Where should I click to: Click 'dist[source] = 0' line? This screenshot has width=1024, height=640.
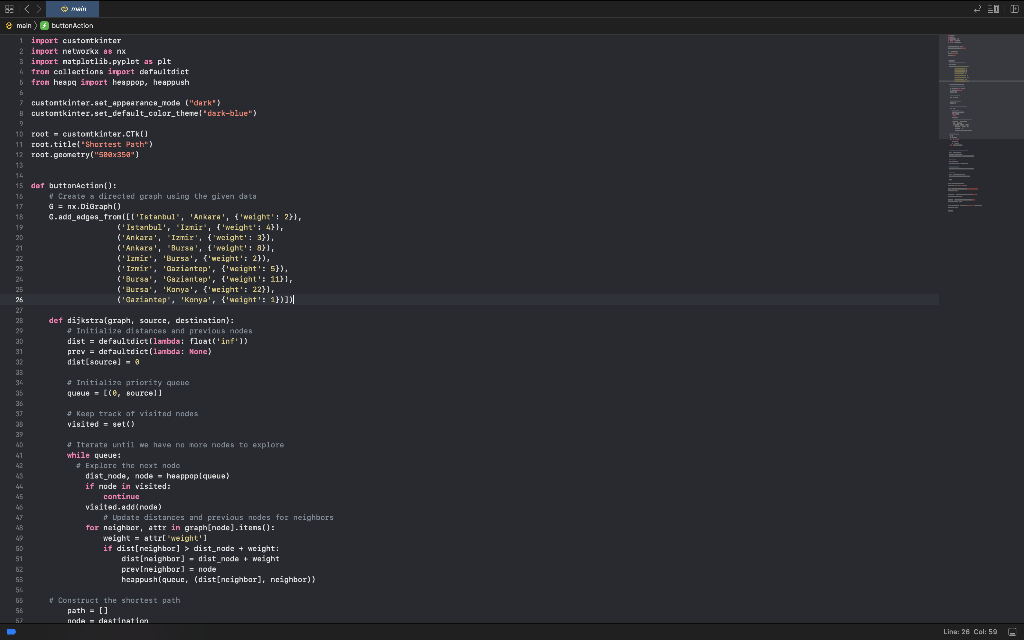[x=103, y=362]
